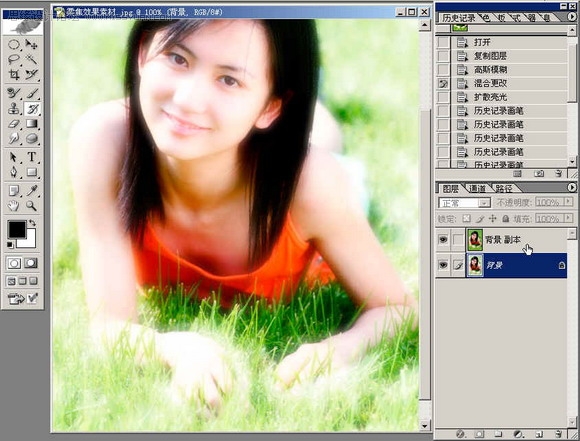The height and width of the screenshot is (441, 580).
Task: Open the foreground black color picker
Action: coord(17,229)
